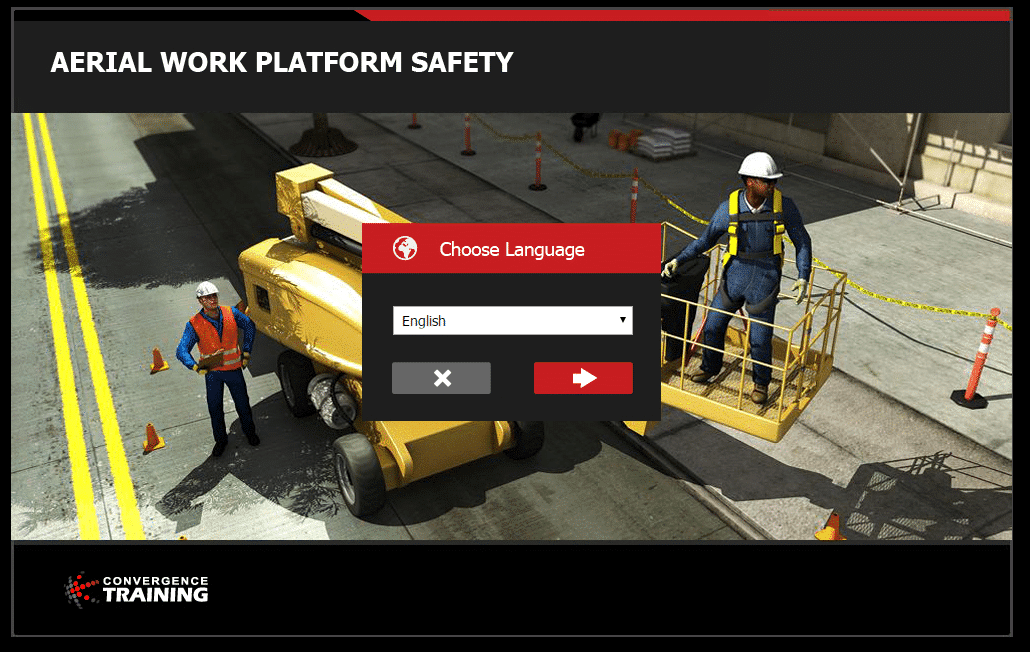
Task: Click the white hard hat of basket worker
Action: [760, 165]
